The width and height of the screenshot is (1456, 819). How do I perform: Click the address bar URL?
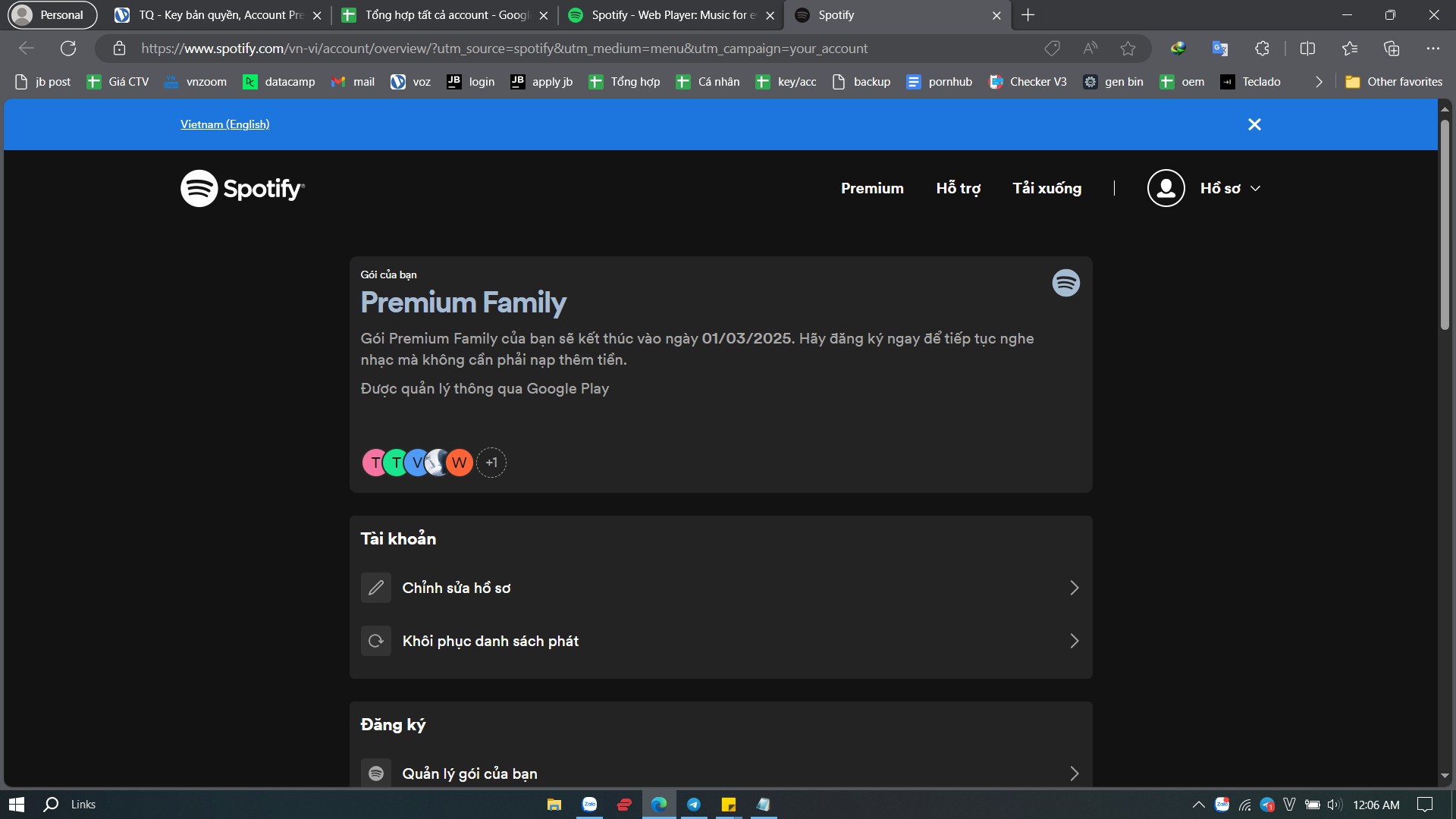click(504, 49)
